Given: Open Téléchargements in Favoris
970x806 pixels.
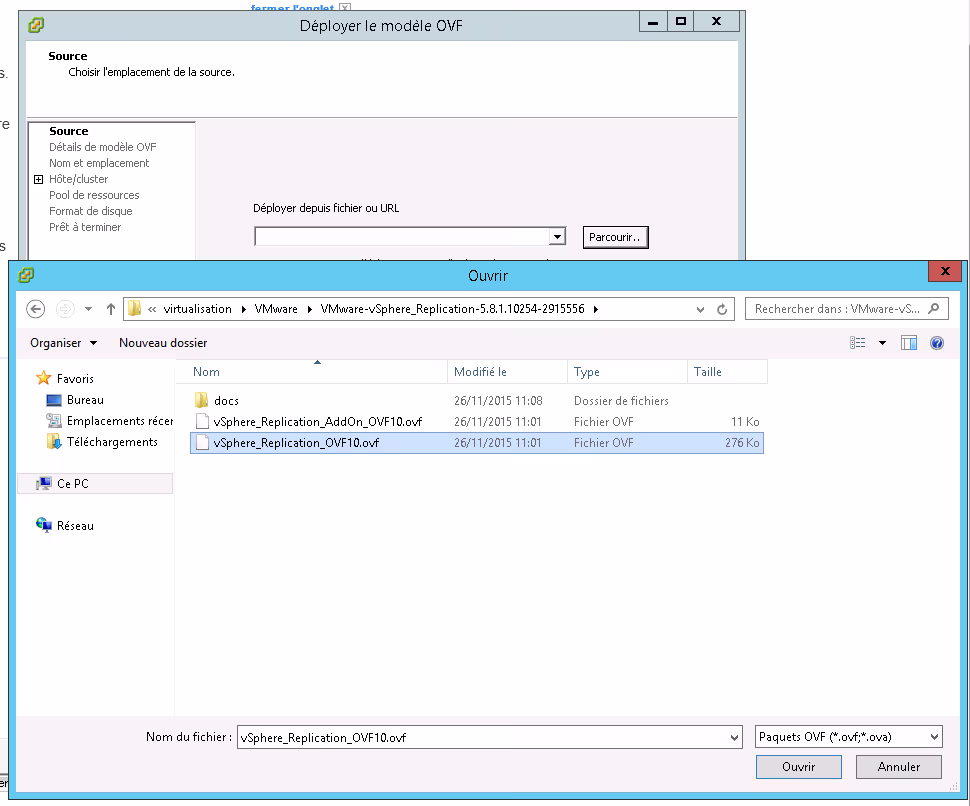Looking at the screenshot, I should [x=112, y=442].
